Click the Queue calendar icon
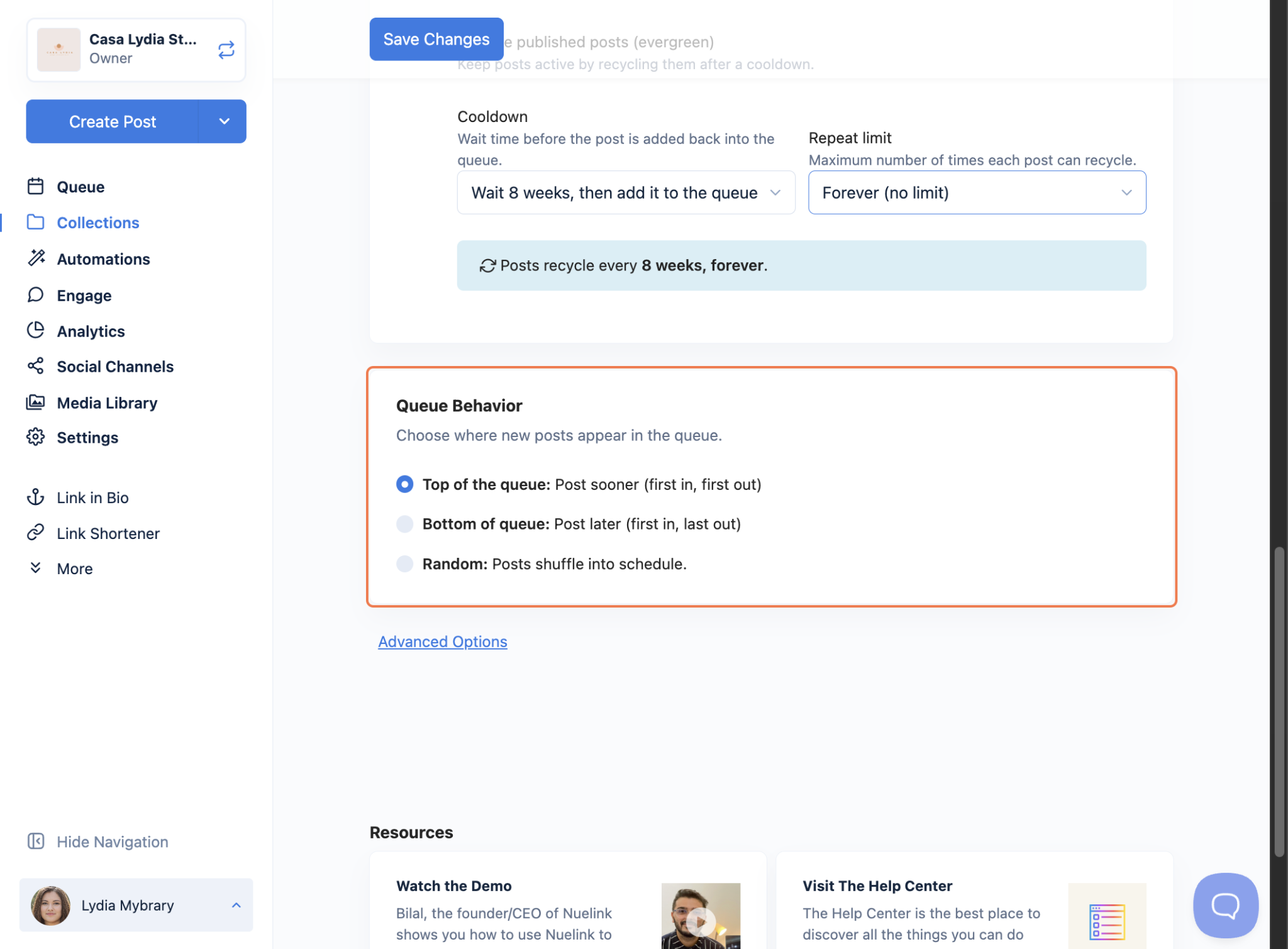Screen dimensions: 1288x949 pos(36,186)
